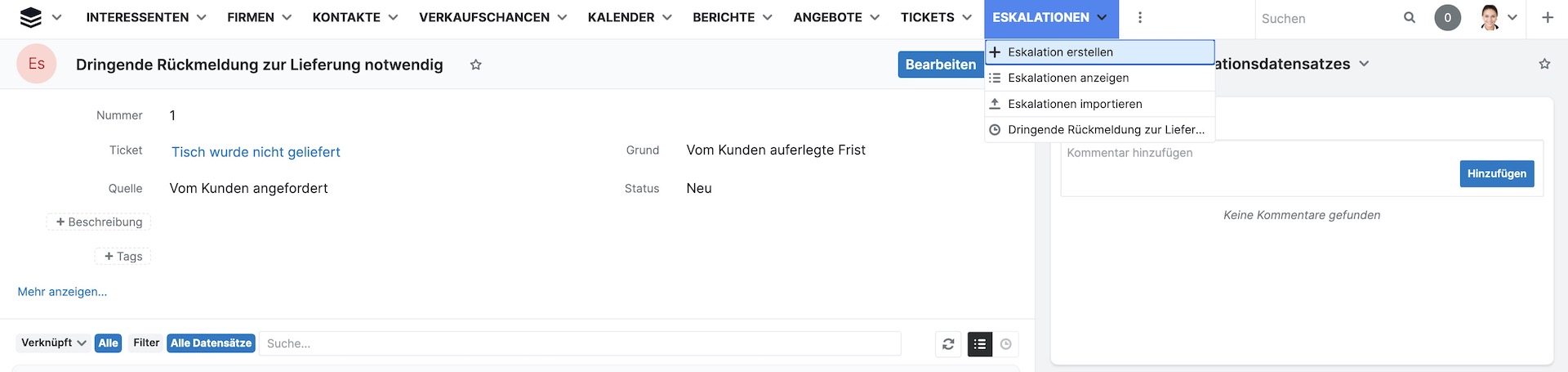Refresh the linked records list

948,344
